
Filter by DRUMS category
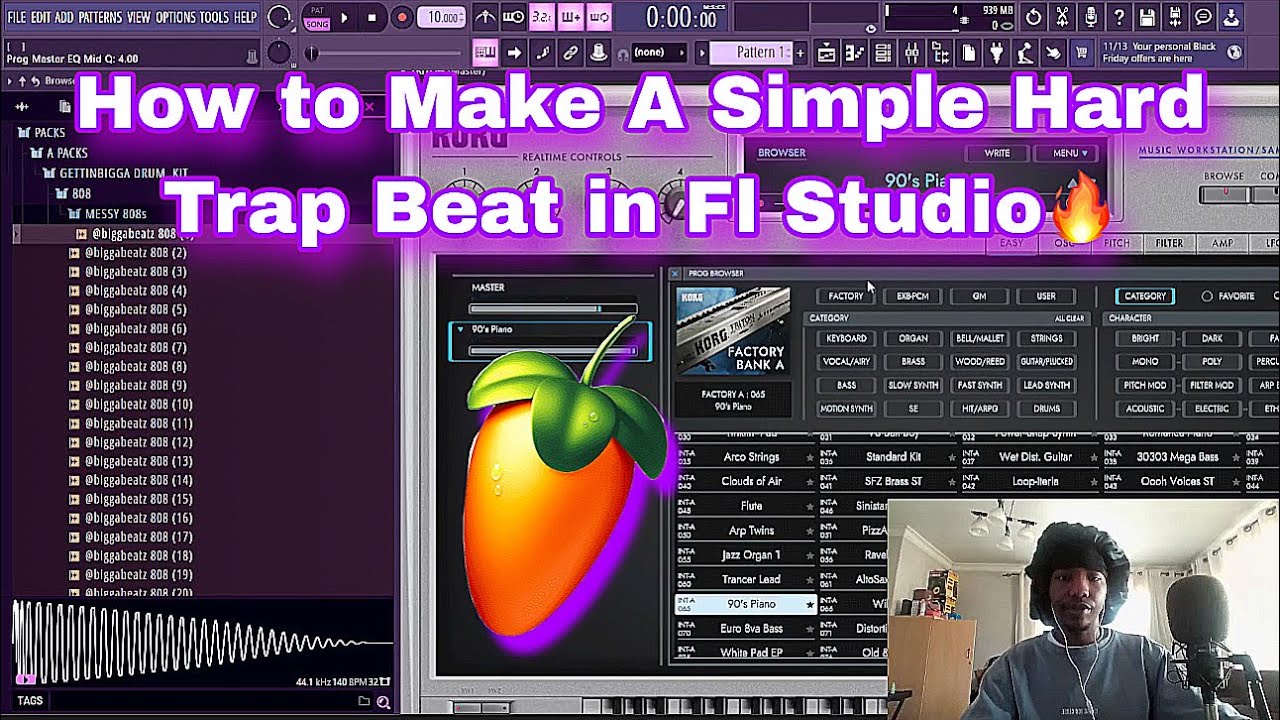[1047, 408]
